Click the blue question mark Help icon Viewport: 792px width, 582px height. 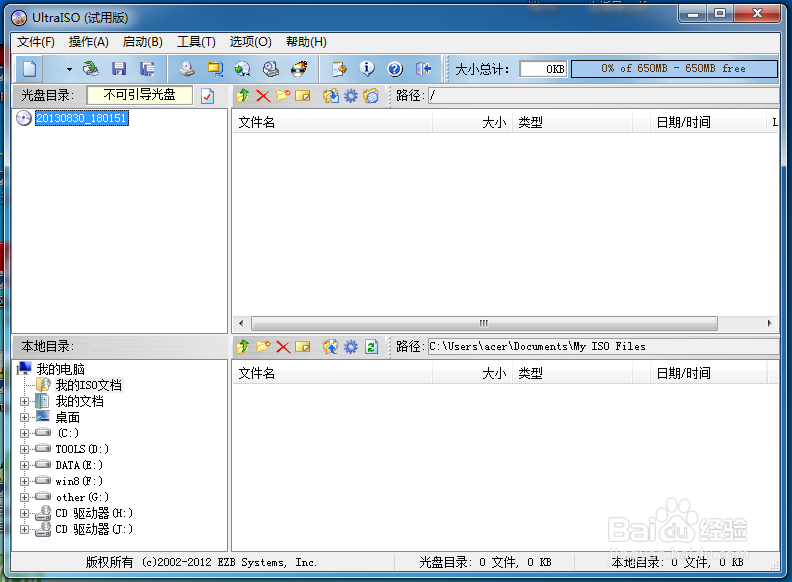395,69
